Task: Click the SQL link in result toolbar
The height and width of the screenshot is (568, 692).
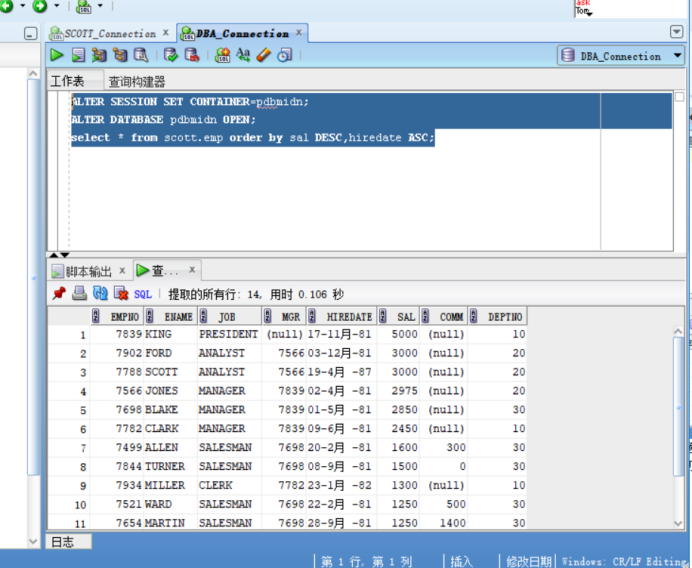Action: point(143,294)
